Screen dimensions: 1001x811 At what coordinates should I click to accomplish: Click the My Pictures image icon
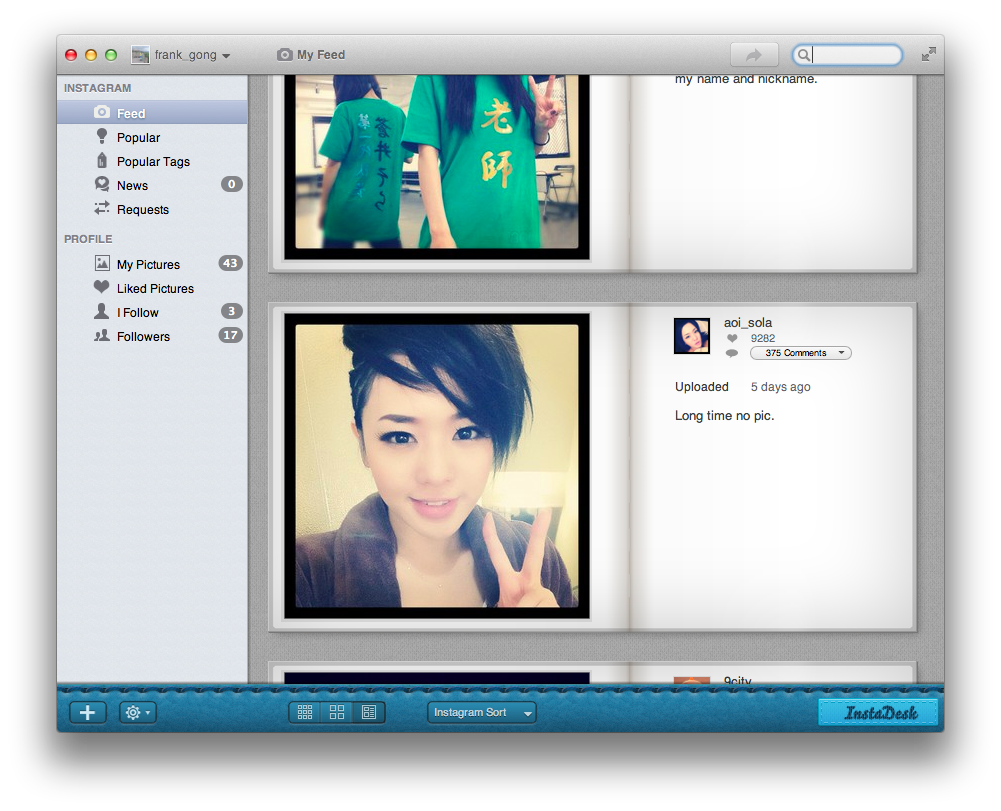102,262
